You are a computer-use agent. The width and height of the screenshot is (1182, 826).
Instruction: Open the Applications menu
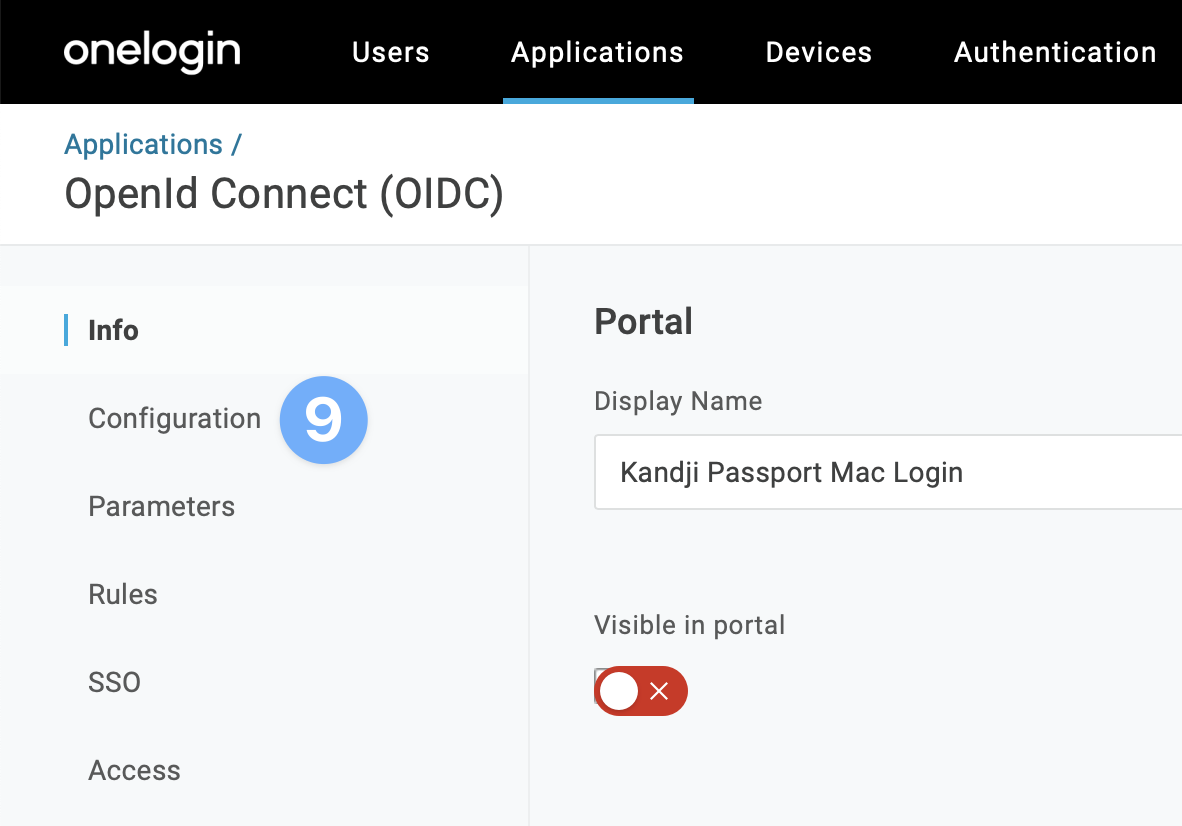[x=597, y=52]
